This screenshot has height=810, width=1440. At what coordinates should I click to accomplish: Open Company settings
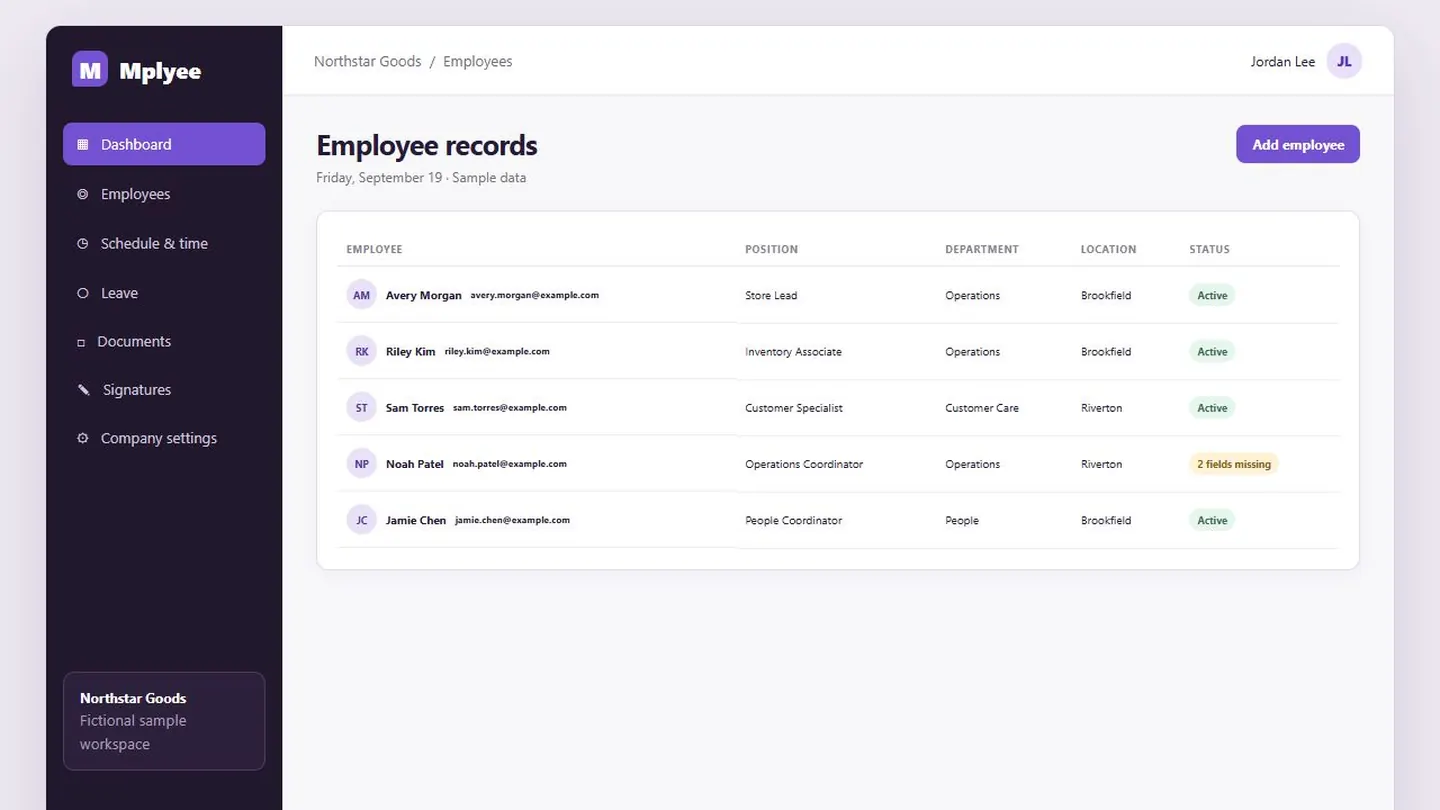click(x=164, y=438)
